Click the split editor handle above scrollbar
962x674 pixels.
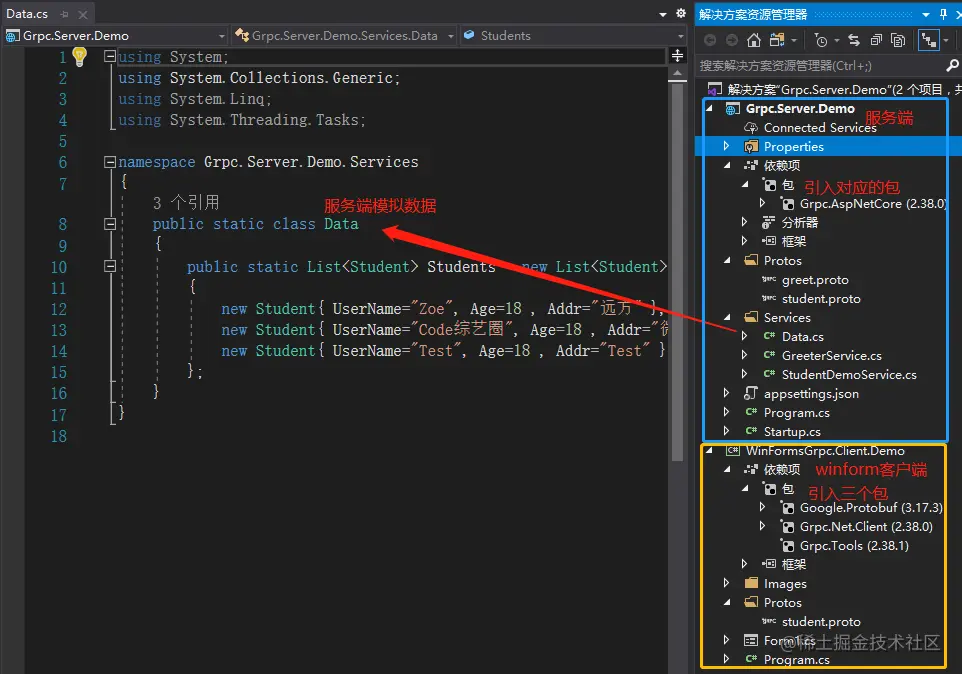(677, 56)
